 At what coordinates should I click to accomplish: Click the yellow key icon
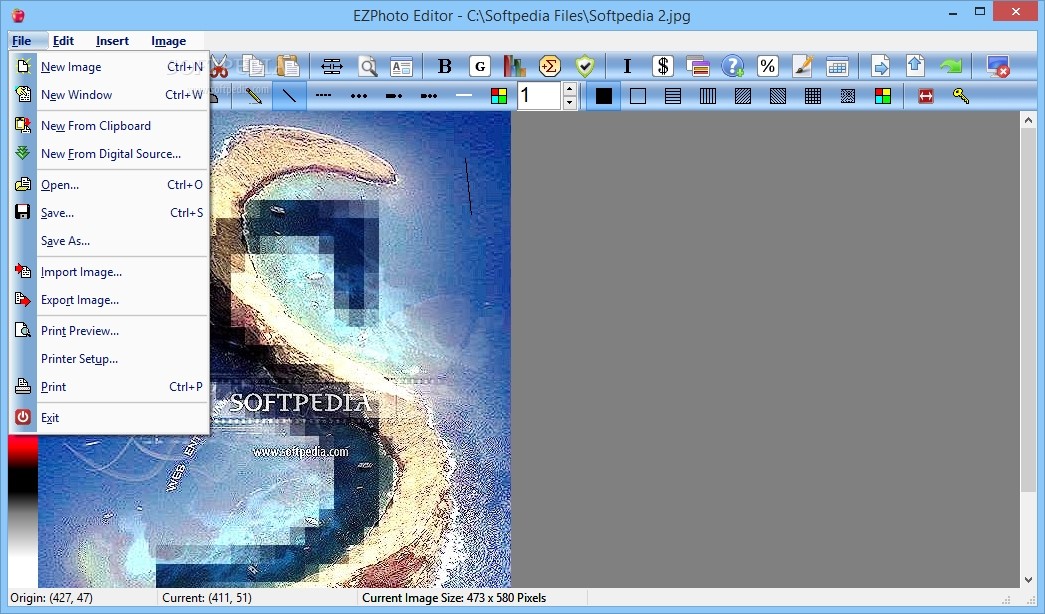coord(961,96)
